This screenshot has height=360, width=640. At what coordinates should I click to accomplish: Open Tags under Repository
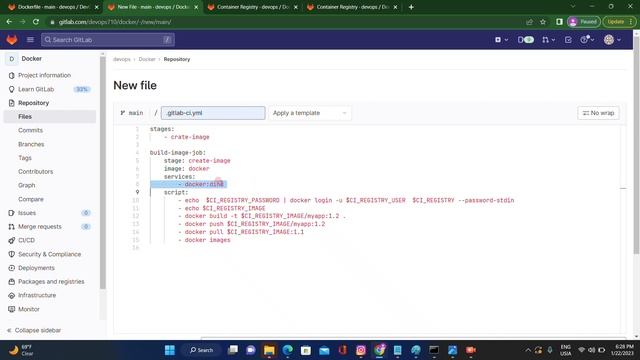(x=24, y=158)
